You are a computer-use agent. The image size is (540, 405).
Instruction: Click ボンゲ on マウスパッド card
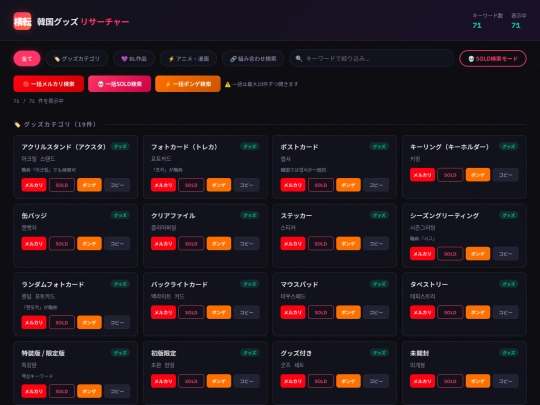pos(348,312)
